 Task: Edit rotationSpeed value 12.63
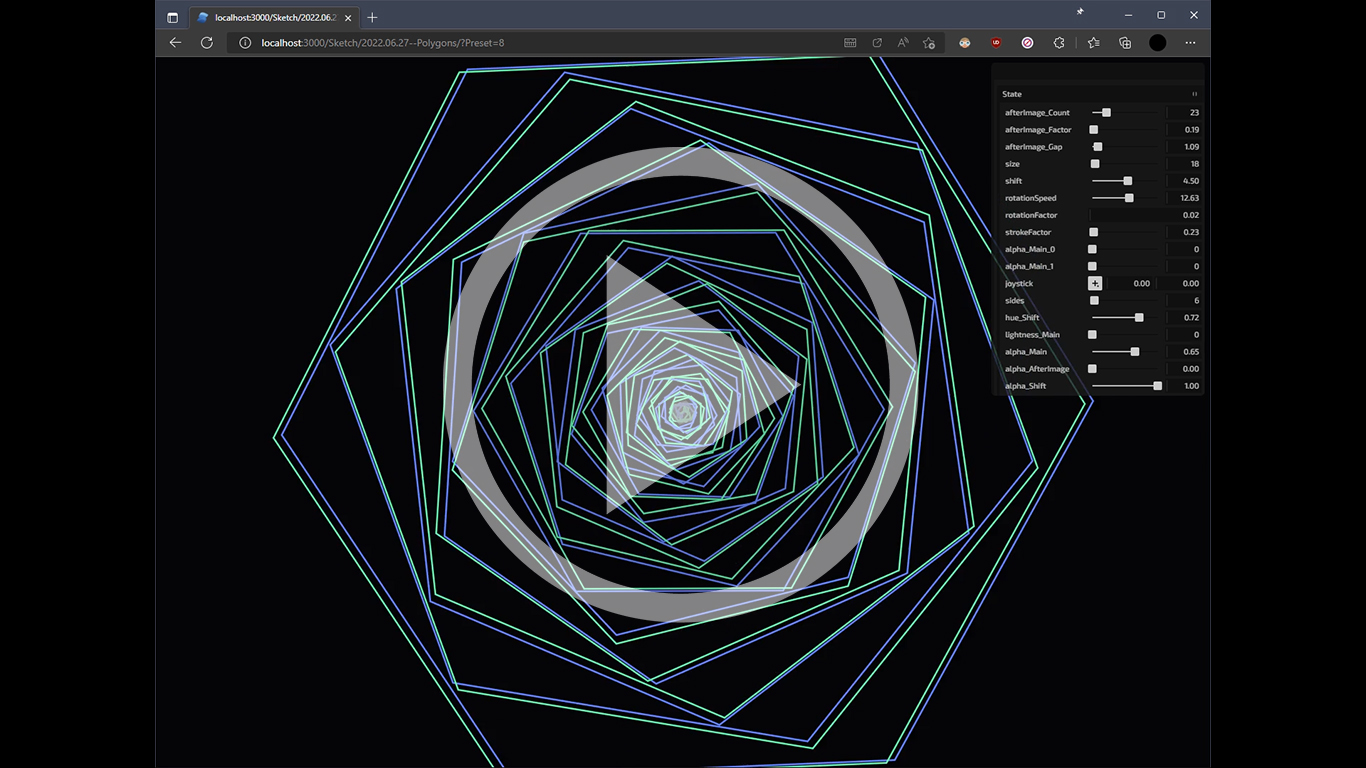pos(1185,198)
